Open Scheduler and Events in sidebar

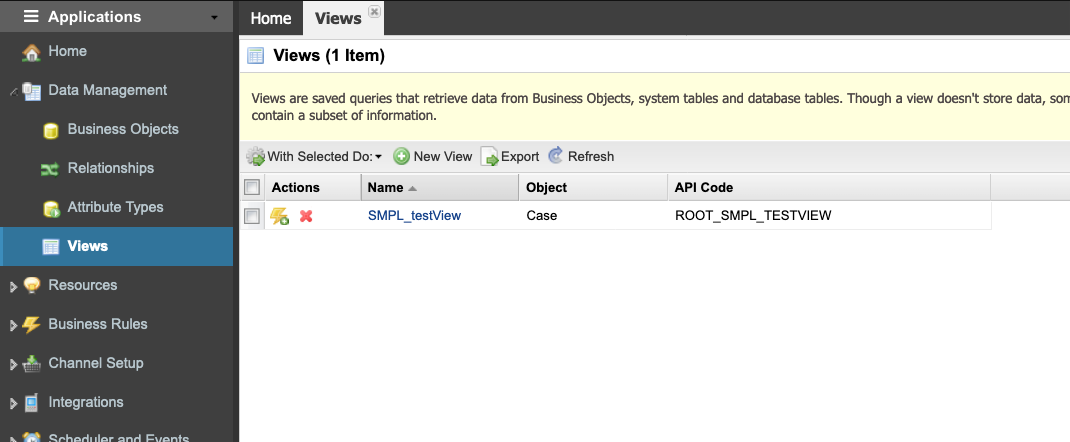tap(119, 438)
